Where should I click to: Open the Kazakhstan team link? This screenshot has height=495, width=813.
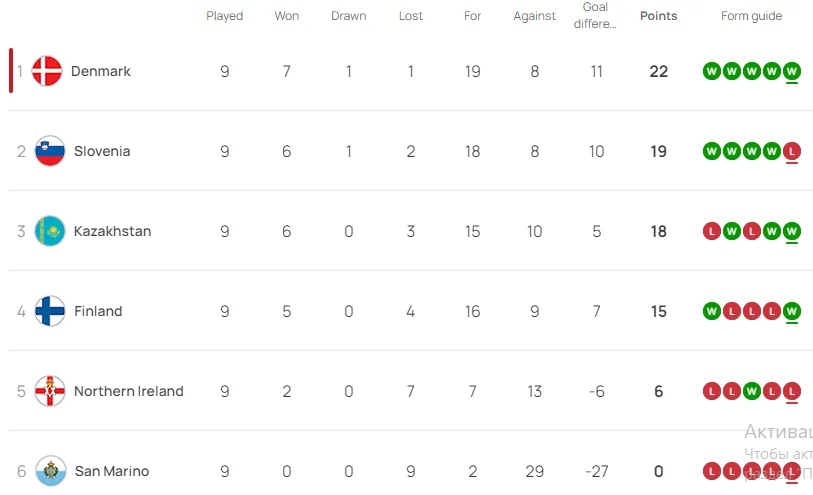tap(113, 231)
